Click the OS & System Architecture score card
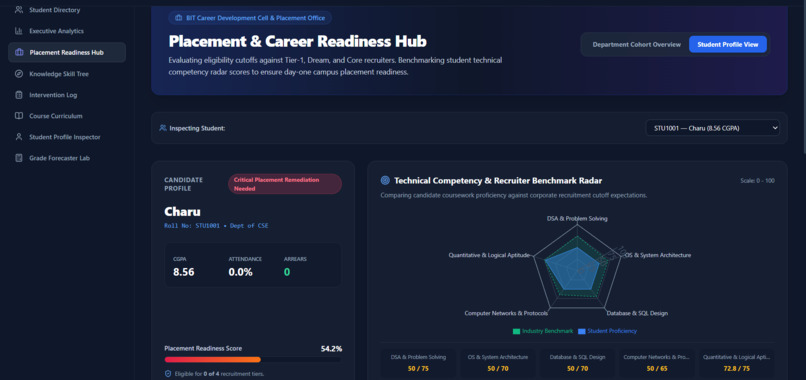This screenshot has width=806, height=380. click(498, 363)
